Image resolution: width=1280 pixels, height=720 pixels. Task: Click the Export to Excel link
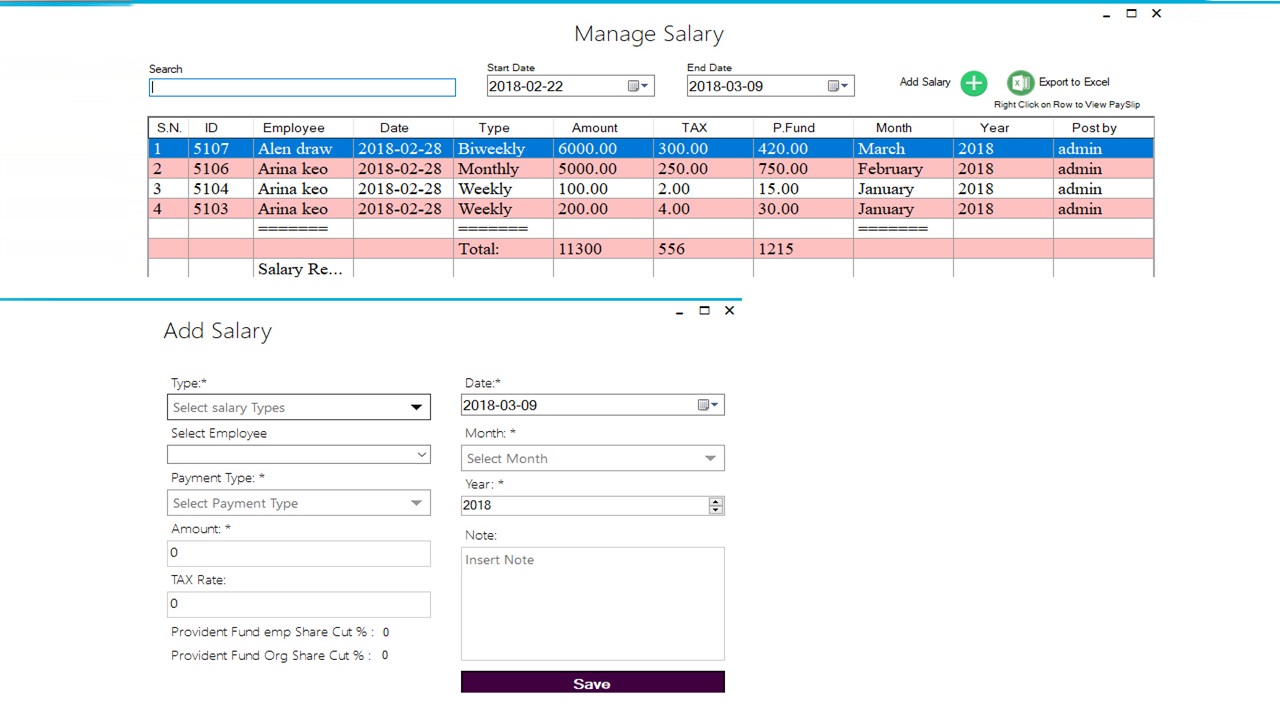(1073, 82)
